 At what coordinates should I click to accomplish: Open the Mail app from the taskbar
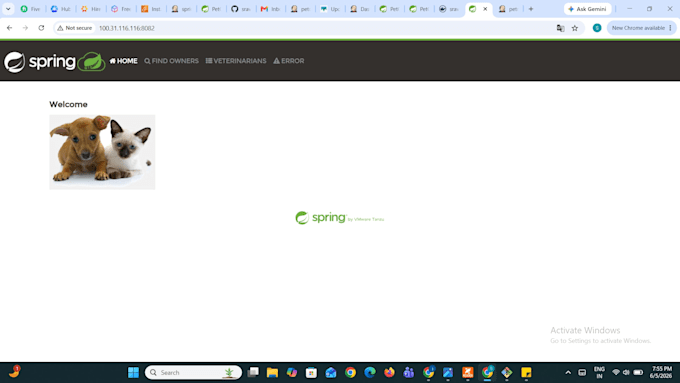331,373
